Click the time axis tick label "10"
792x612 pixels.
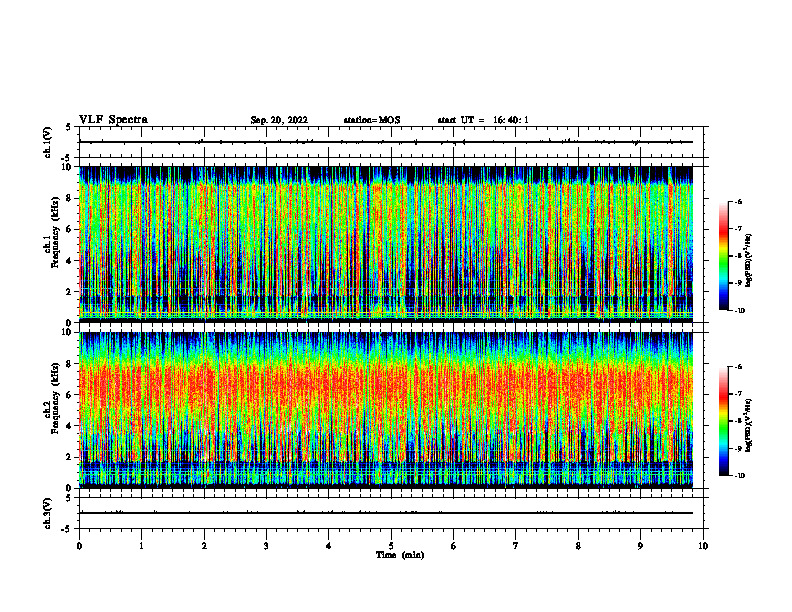tap(703, 546)
